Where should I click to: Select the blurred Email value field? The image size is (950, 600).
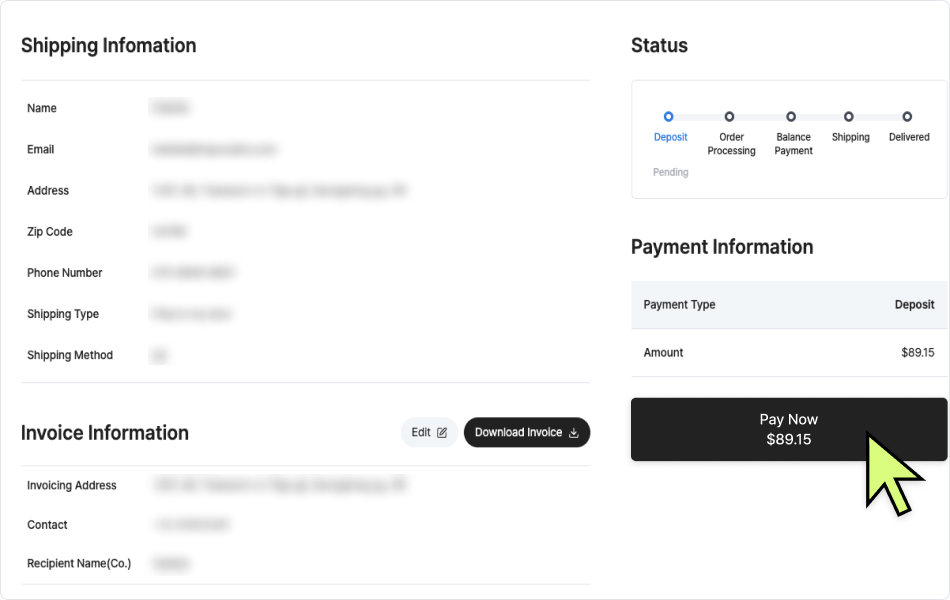(x=213, y=150)
